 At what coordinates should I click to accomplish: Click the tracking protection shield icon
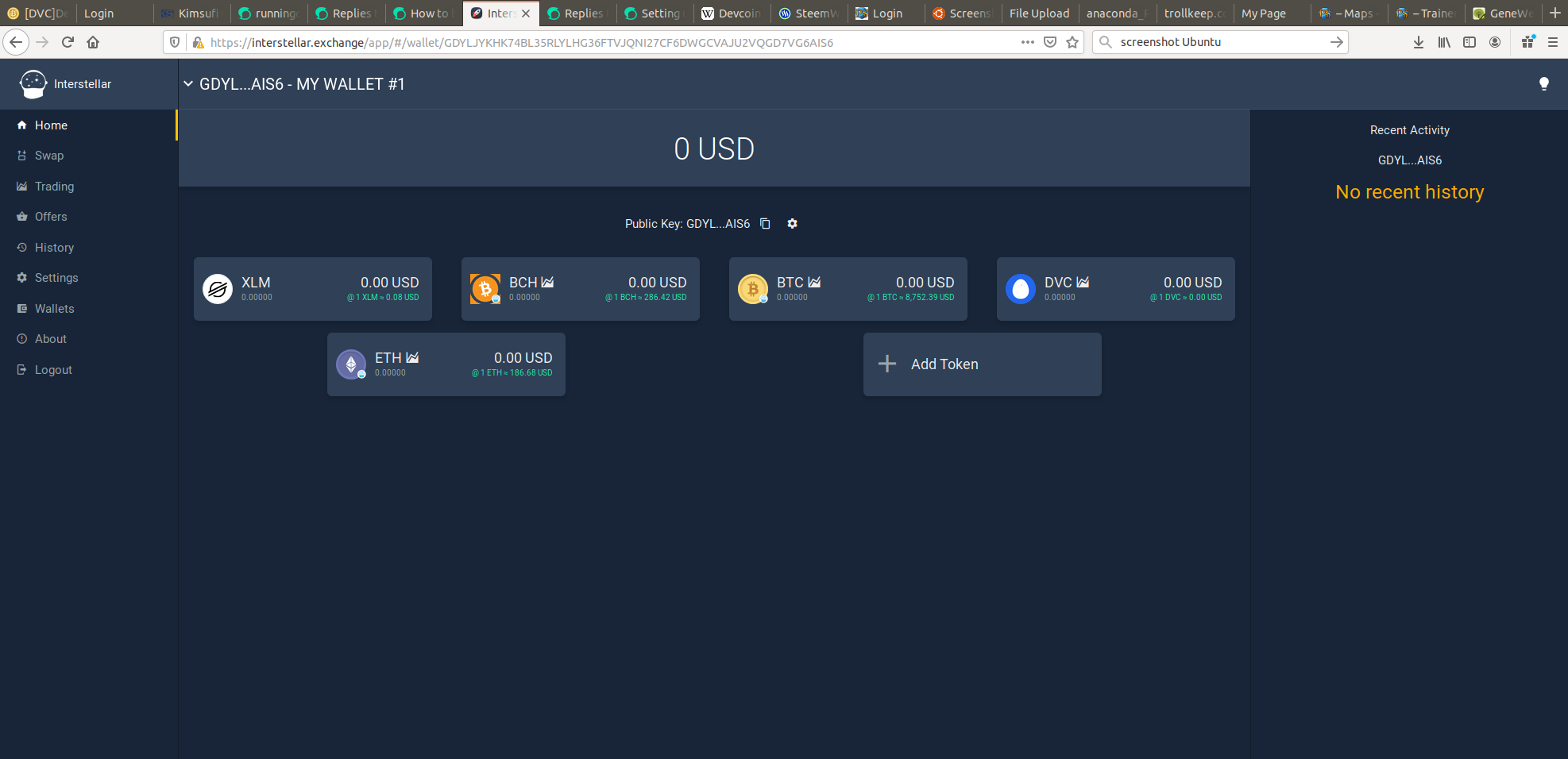click(175, 42)
